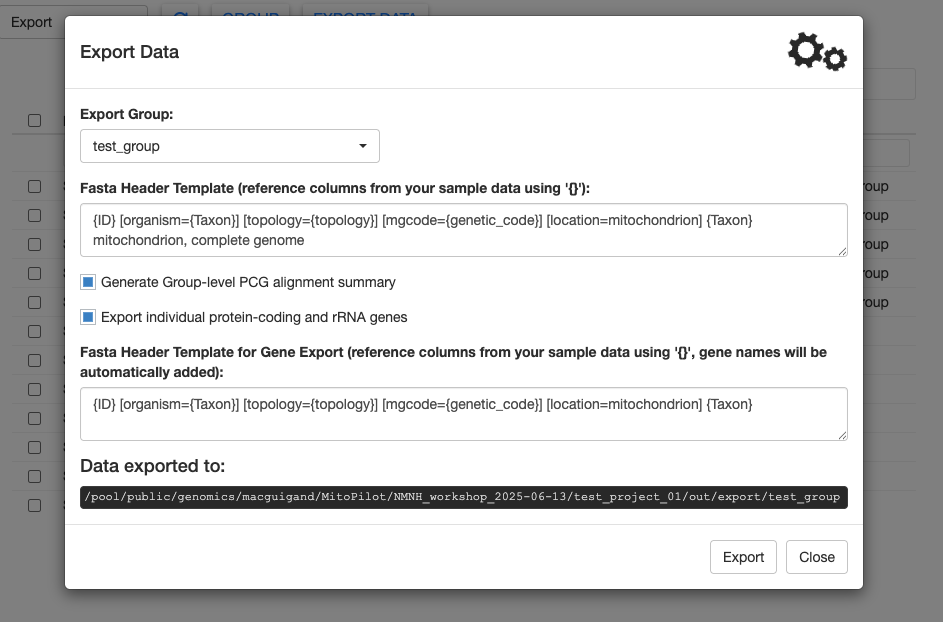This screenshot has width=943, height=622.
Task: Click the Export Data heading text
Action: [x=129, y=52]
